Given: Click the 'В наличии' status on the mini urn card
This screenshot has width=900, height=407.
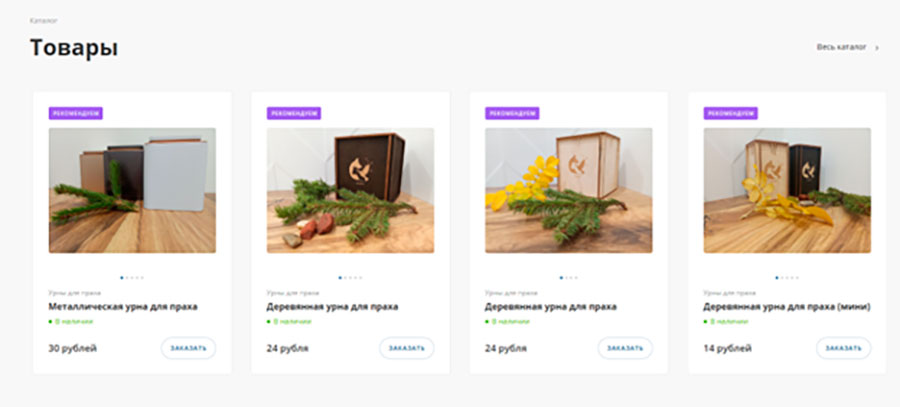Looking at the screenshot, I should point(729,321).
